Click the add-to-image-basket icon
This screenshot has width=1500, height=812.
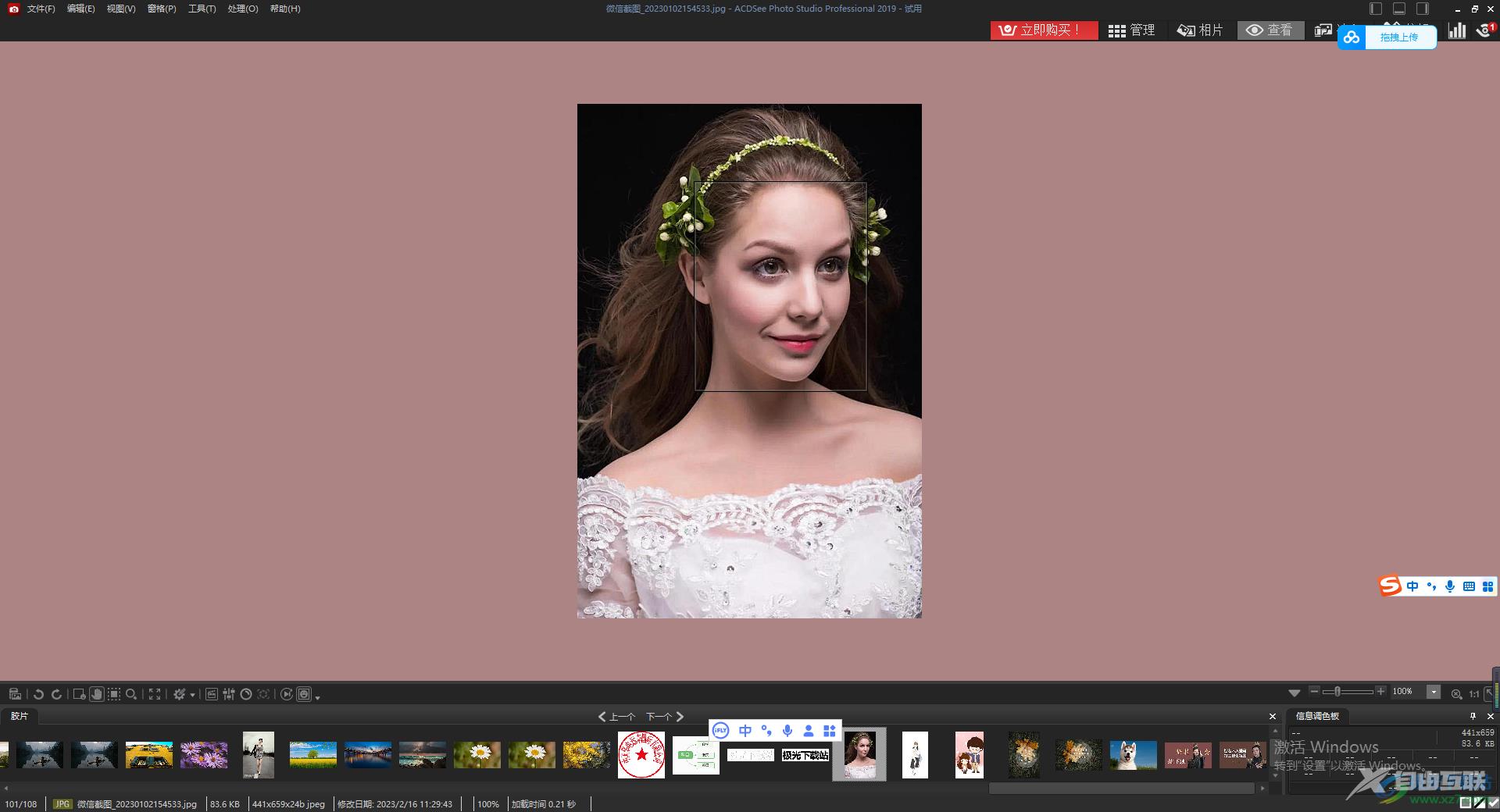79,694
